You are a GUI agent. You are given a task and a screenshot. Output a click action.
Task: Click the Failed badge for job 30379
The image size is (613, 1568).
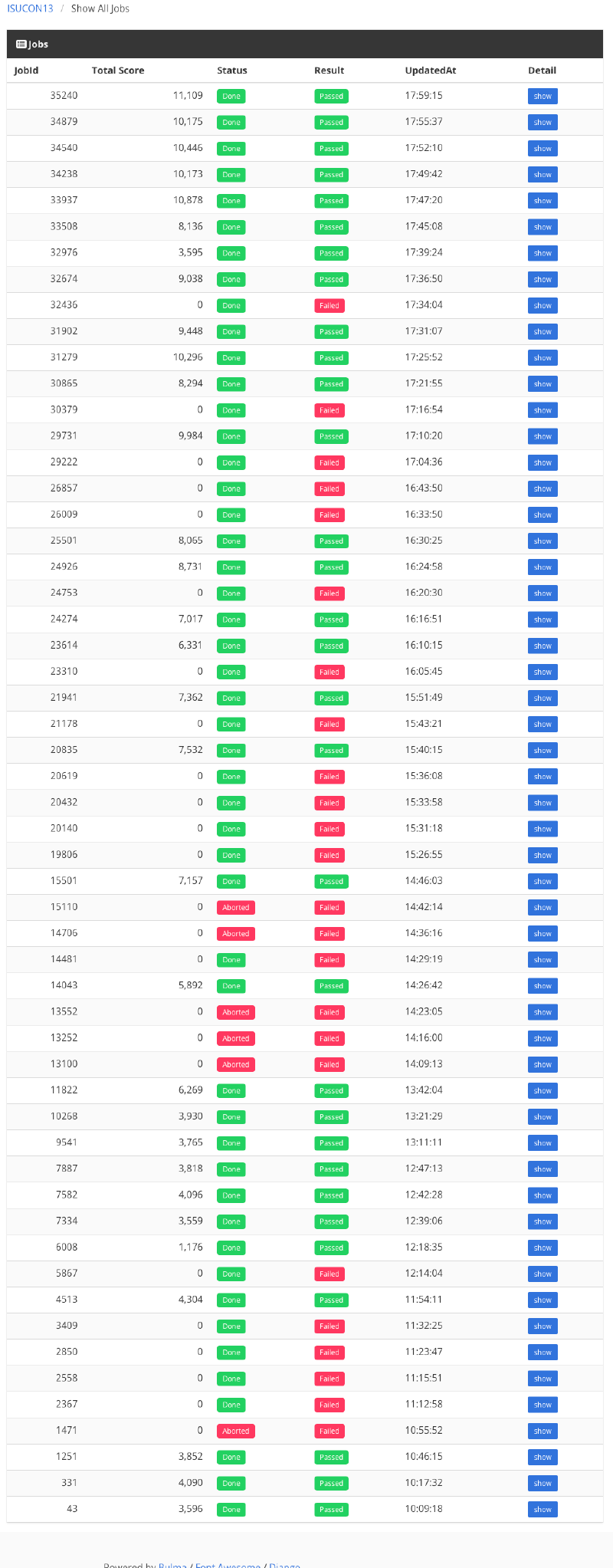pos(329,411)
